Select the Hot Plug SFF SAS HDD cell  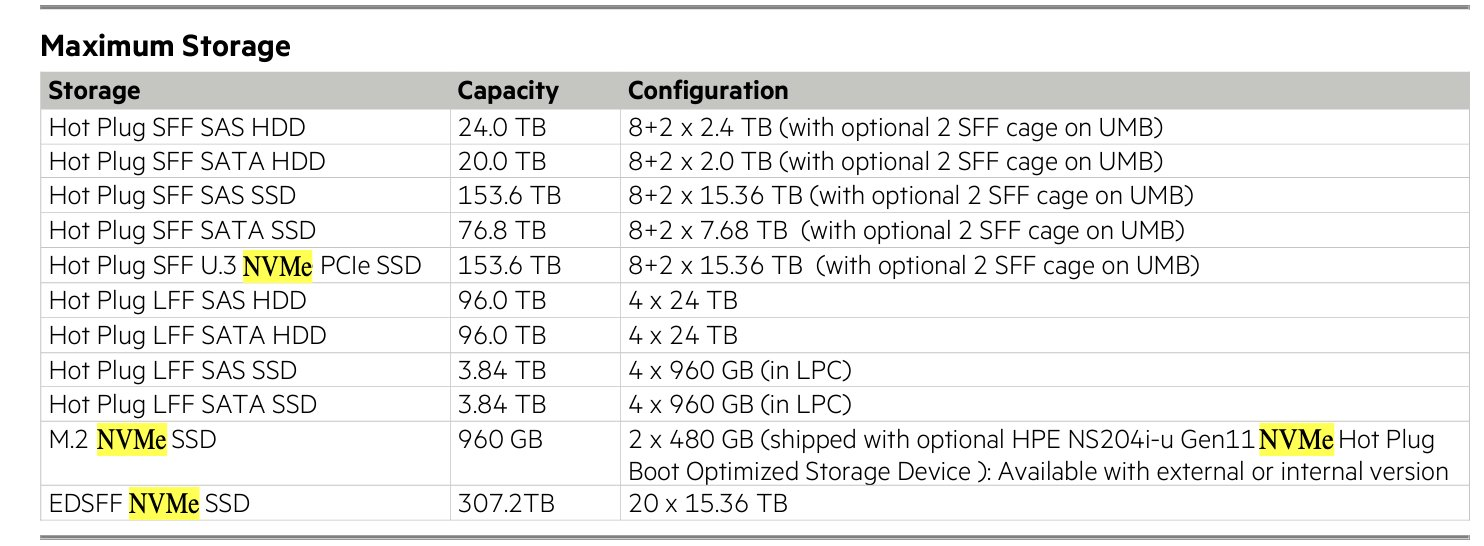pos(177,128)
